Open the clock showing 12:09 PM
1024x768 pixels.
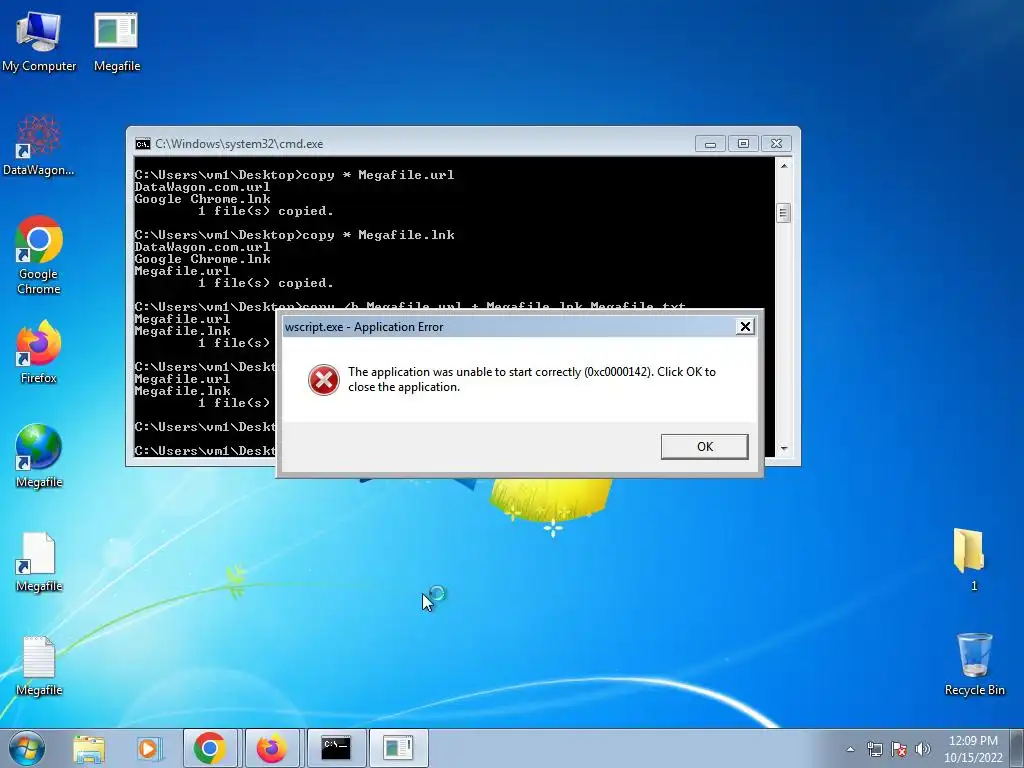[973, 749]
